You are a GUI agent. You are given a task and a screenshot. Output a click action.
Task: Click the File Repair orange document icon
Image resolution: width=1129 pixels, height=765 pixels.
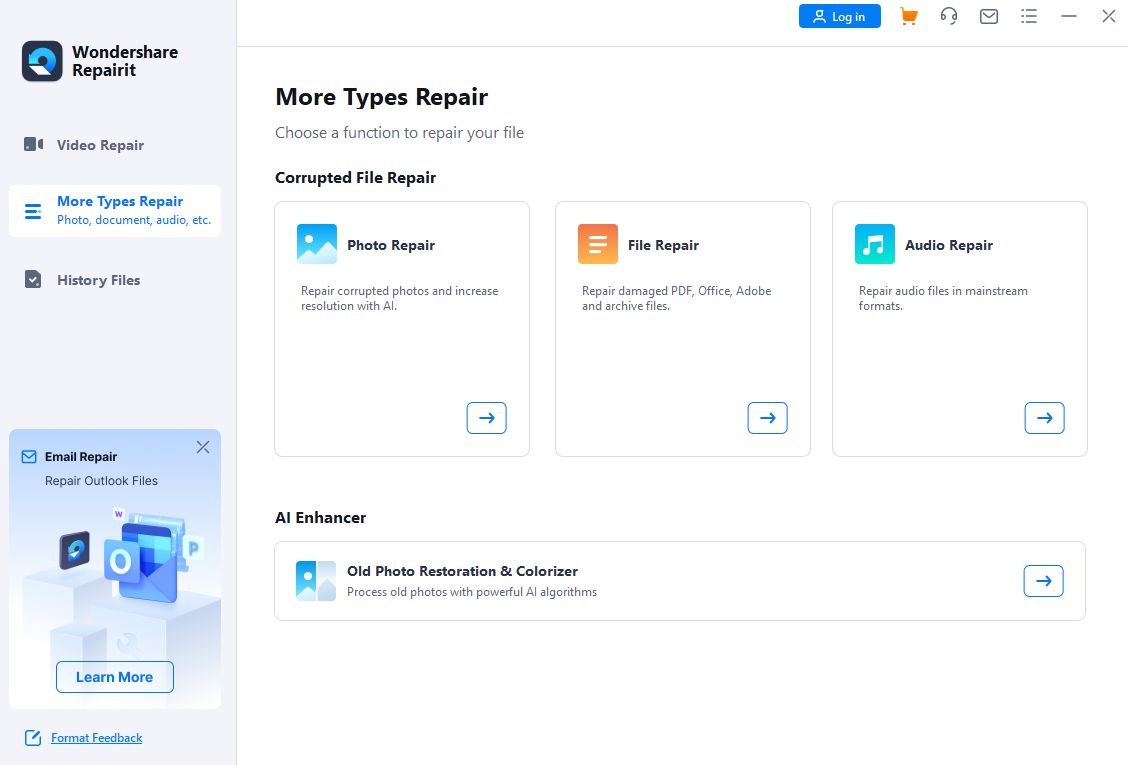click(x=598, y=244)
